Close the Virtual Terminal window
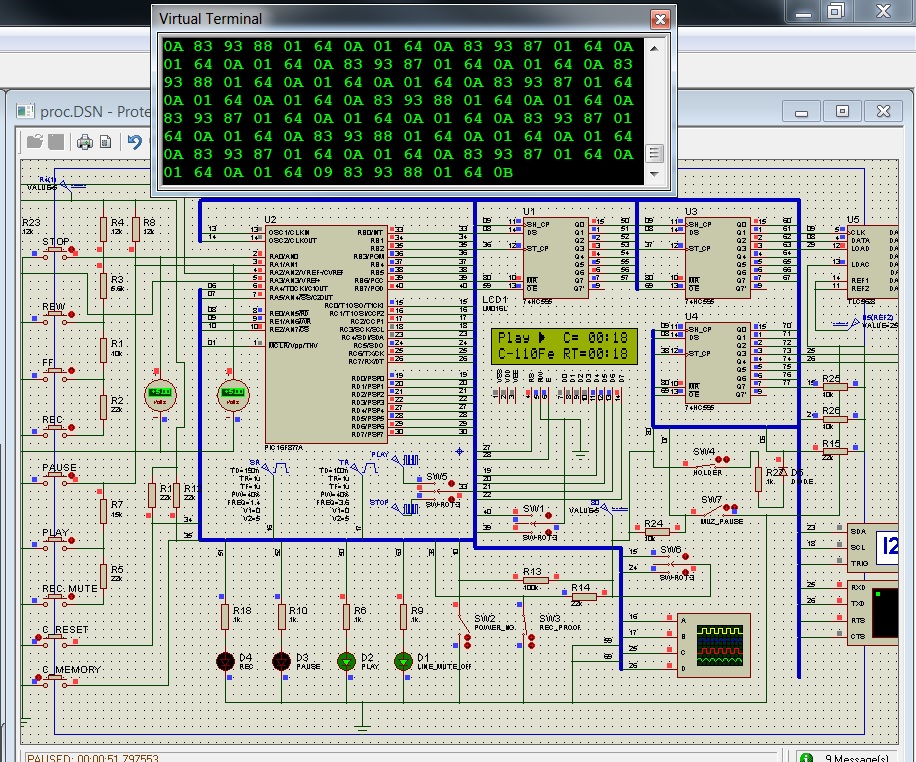 [660, 19]
